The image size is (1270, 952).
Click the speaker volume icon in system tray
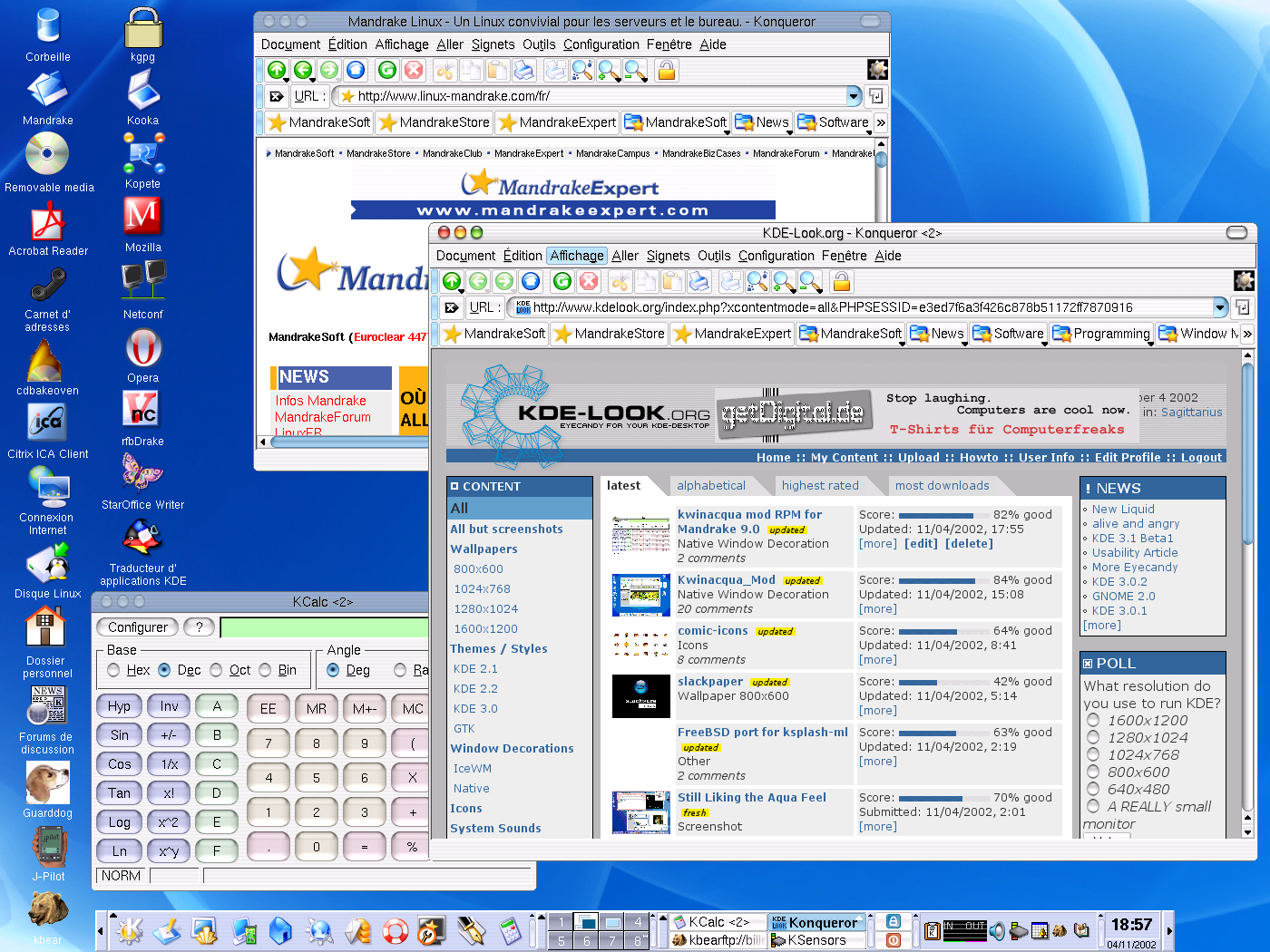[x=997, y=930]
